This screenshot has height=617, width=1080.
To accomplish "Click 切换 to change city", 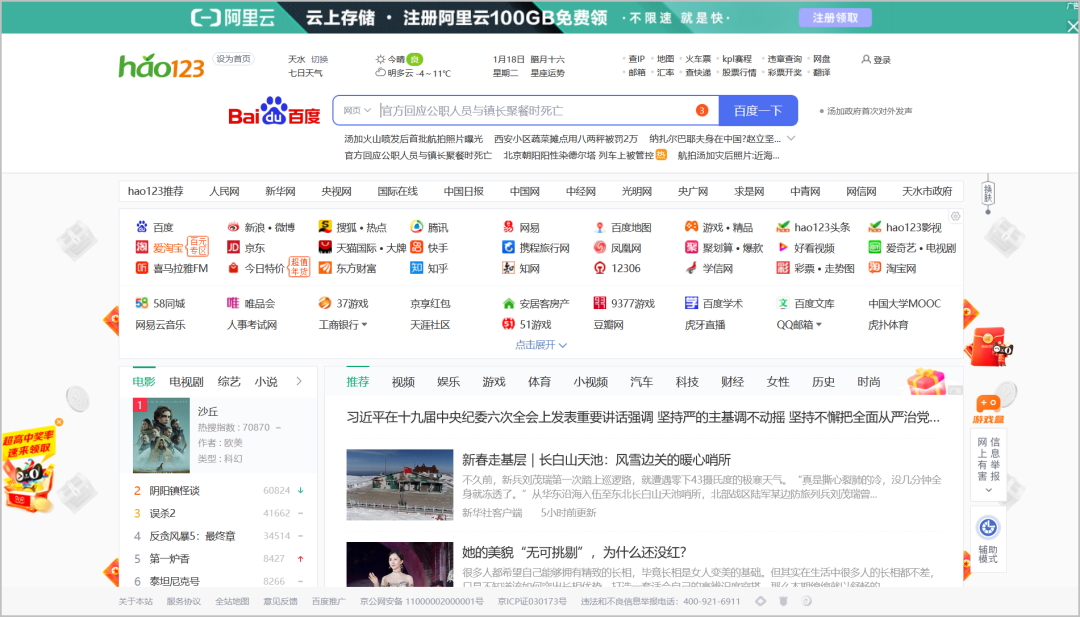I will [319, 59].
